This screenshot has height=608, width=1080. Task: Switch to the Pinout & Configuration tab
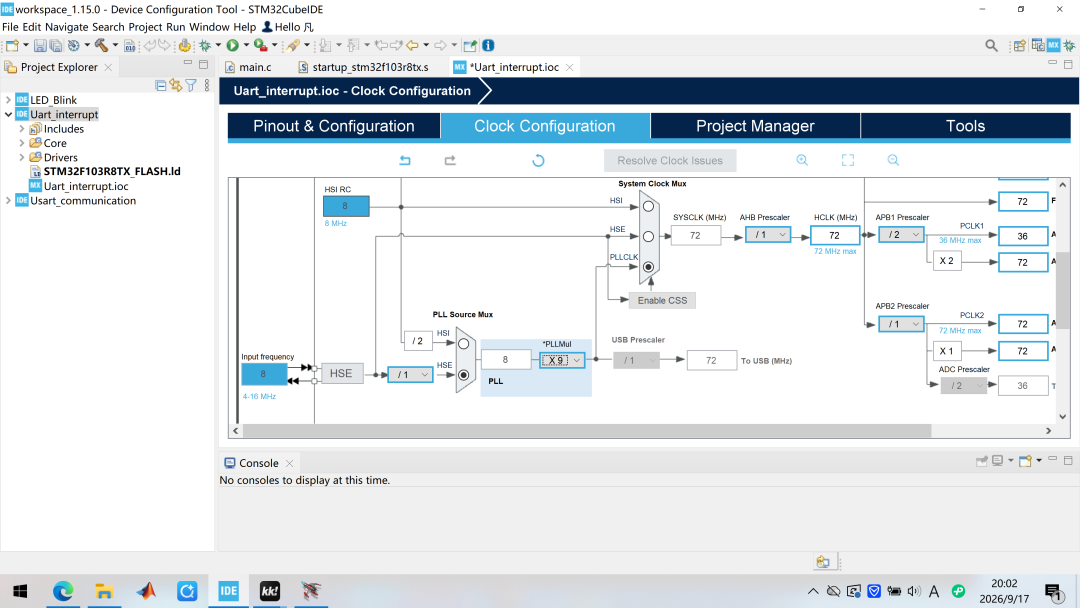(333, 126)
